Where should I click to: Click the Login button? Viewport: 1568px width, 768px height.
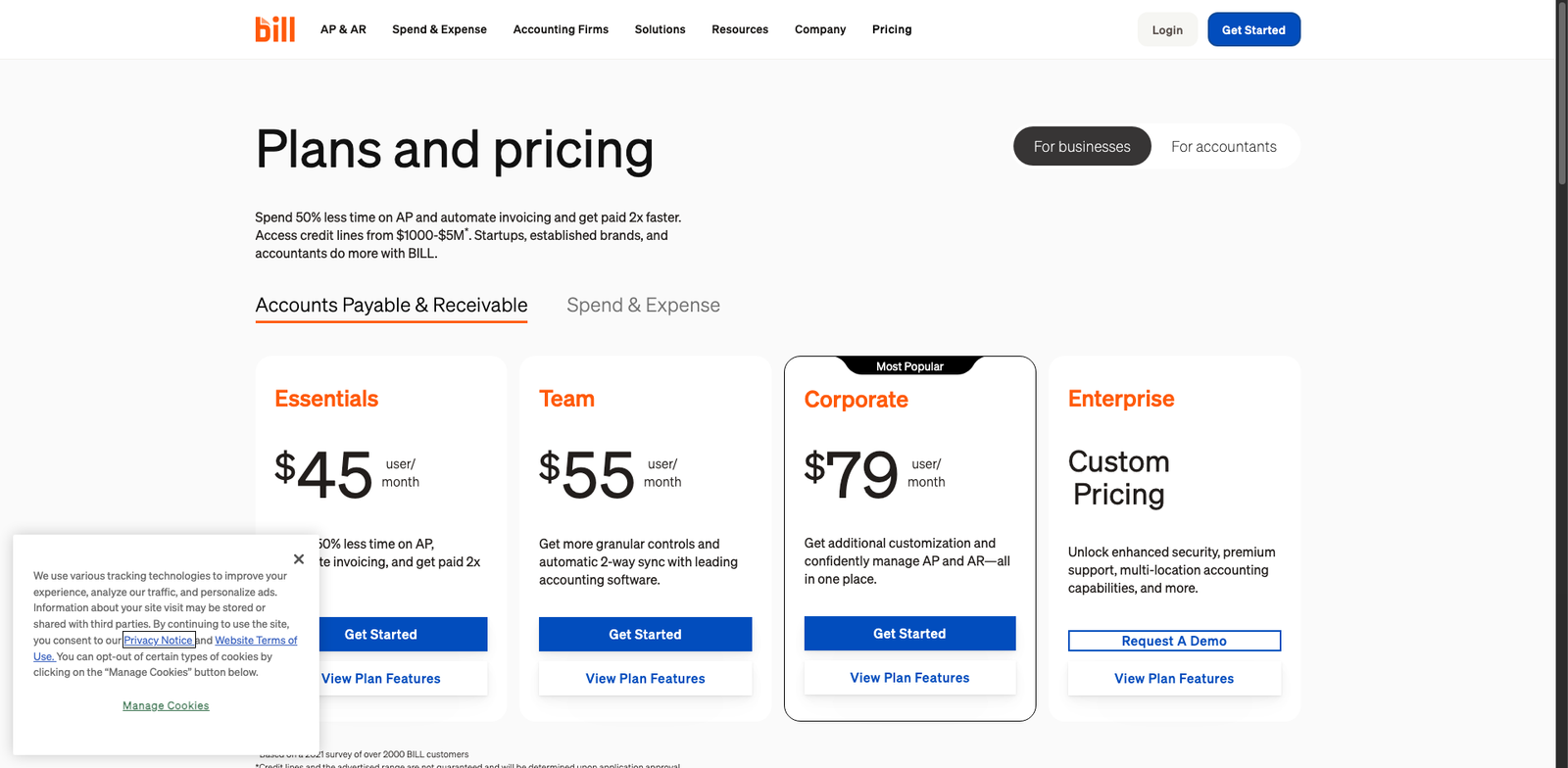point(1167,30)
